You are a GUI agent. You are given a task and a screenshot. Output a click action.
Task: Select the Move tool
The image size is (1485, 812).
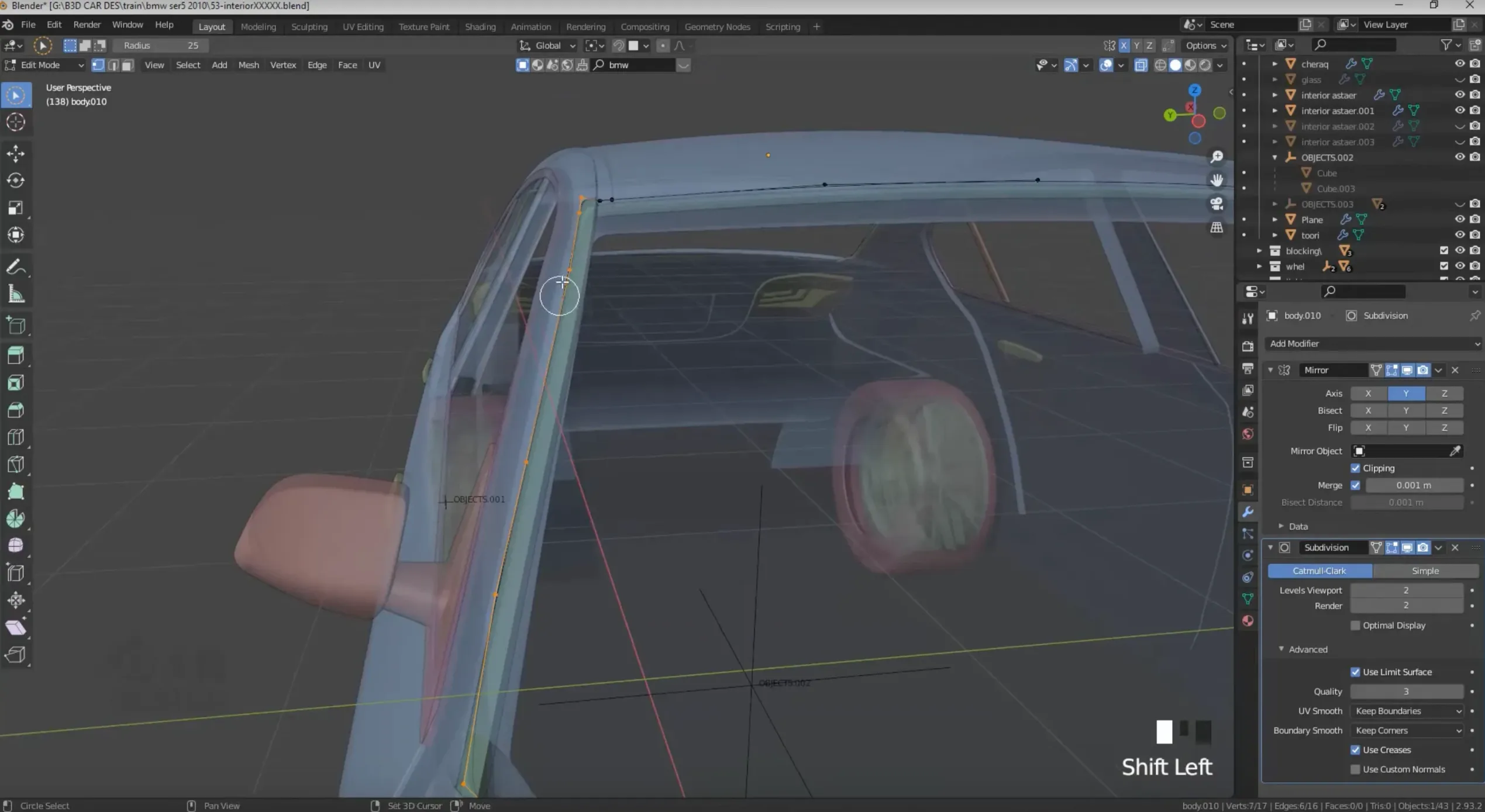16,153
